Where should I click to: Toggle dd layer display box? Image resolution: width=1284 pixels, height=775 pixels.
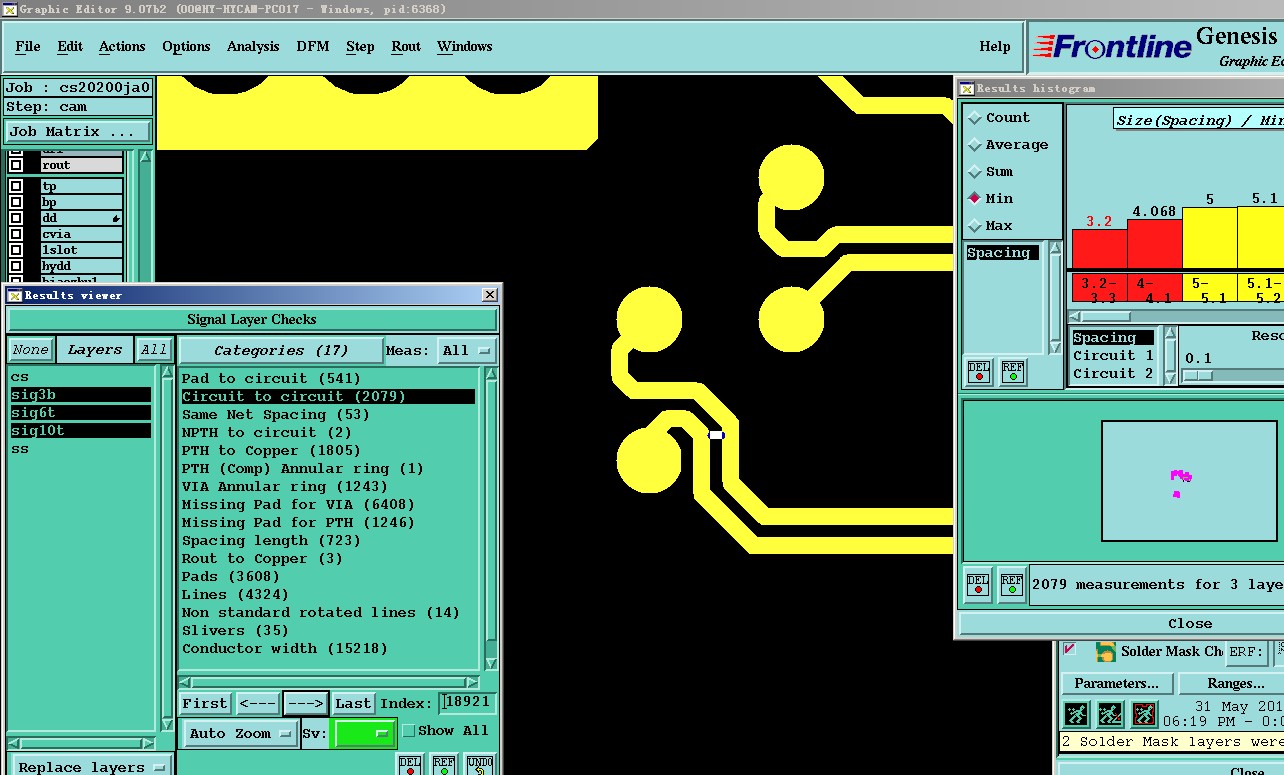(16, 218)
